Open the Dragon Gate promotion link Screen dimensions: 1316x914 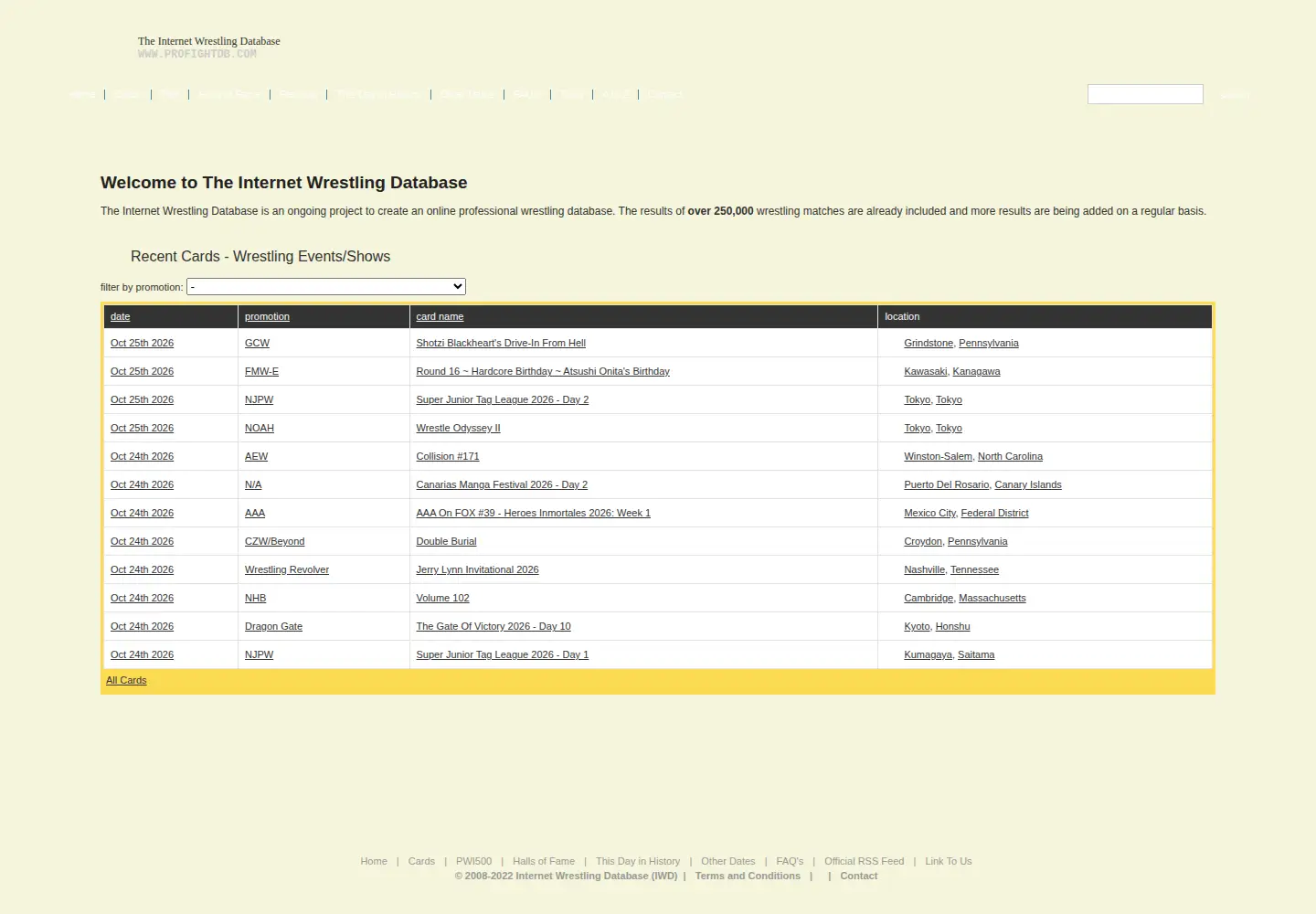coord(273,626)
